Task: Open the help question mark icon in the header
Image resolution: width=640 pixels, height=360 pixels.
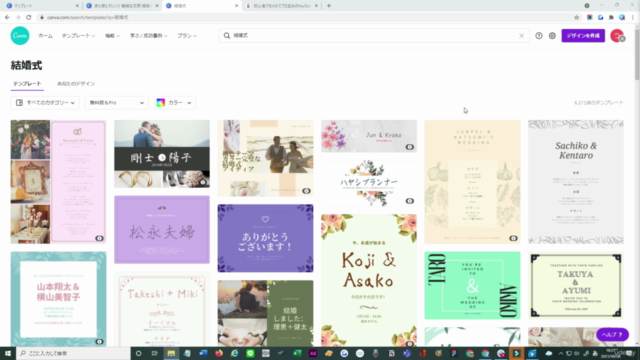Action: 539,36
